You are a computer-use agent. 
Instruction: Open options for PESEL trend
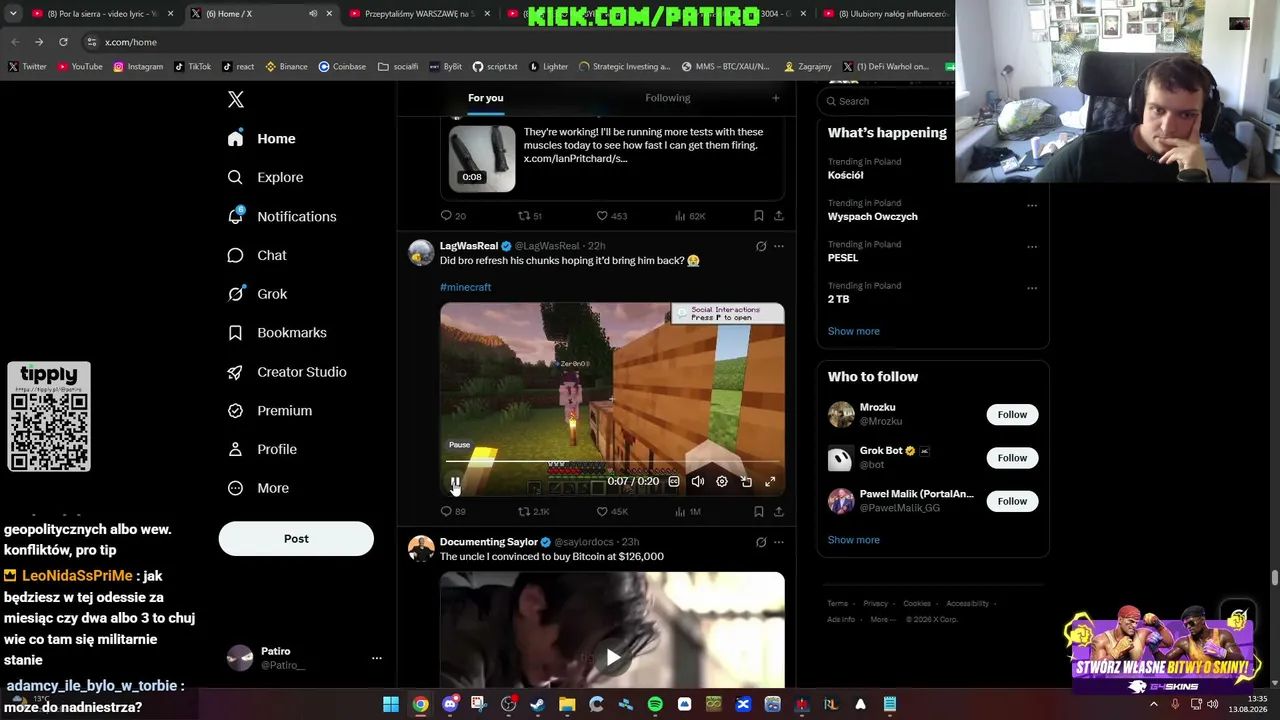click(x=1031, y=246)
